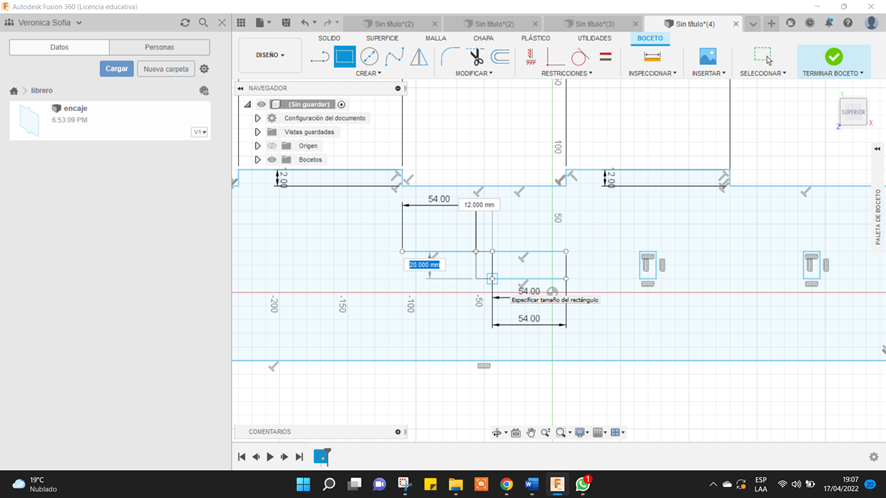Activate root component radio button
The image size is (886, 498).
click(341, 104)
